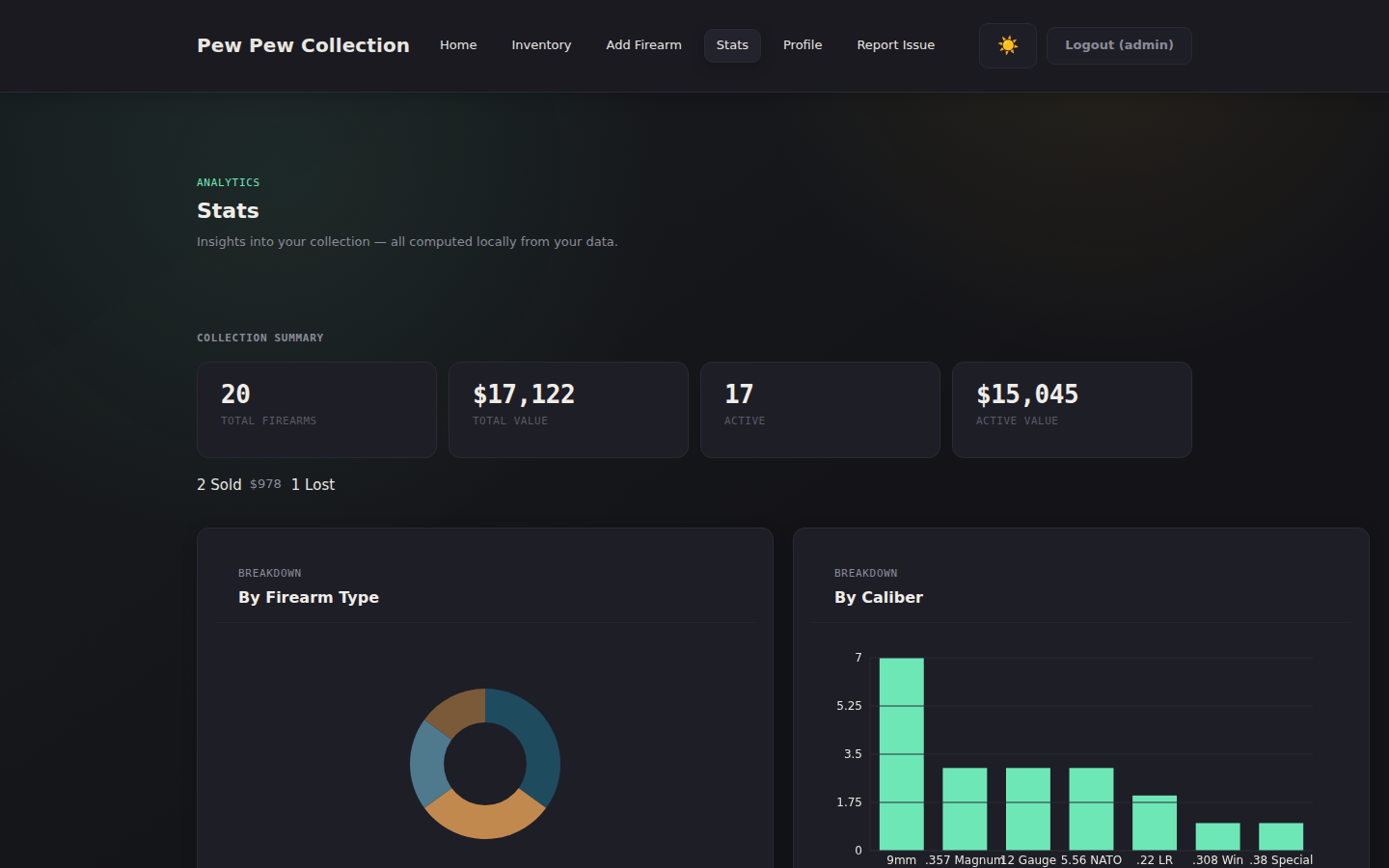
Task: Click the 'Analytics' label above Stats
Action: (229, 182)
